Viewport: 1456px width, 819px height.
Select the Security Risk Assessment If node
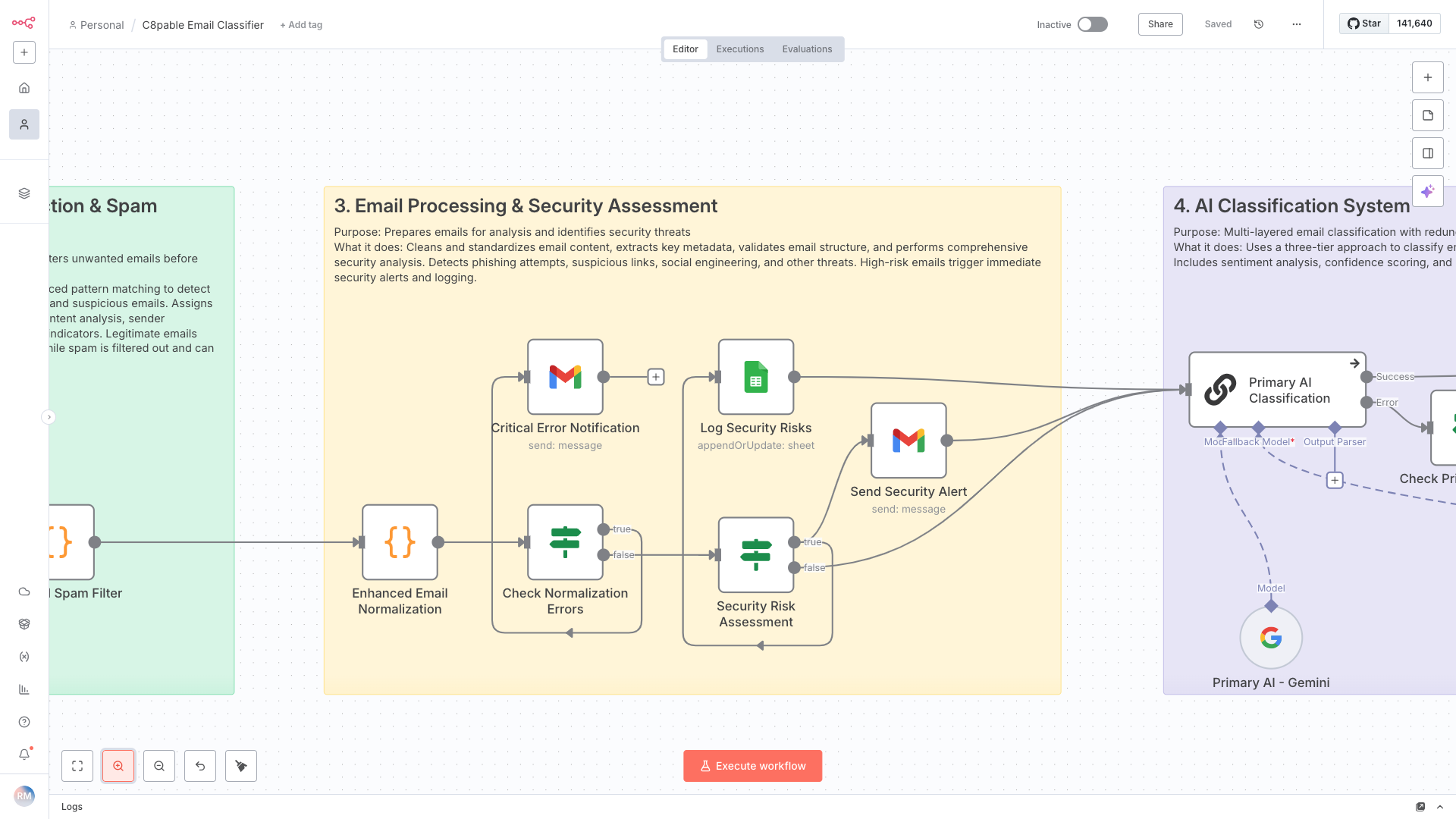coord(756,555)
